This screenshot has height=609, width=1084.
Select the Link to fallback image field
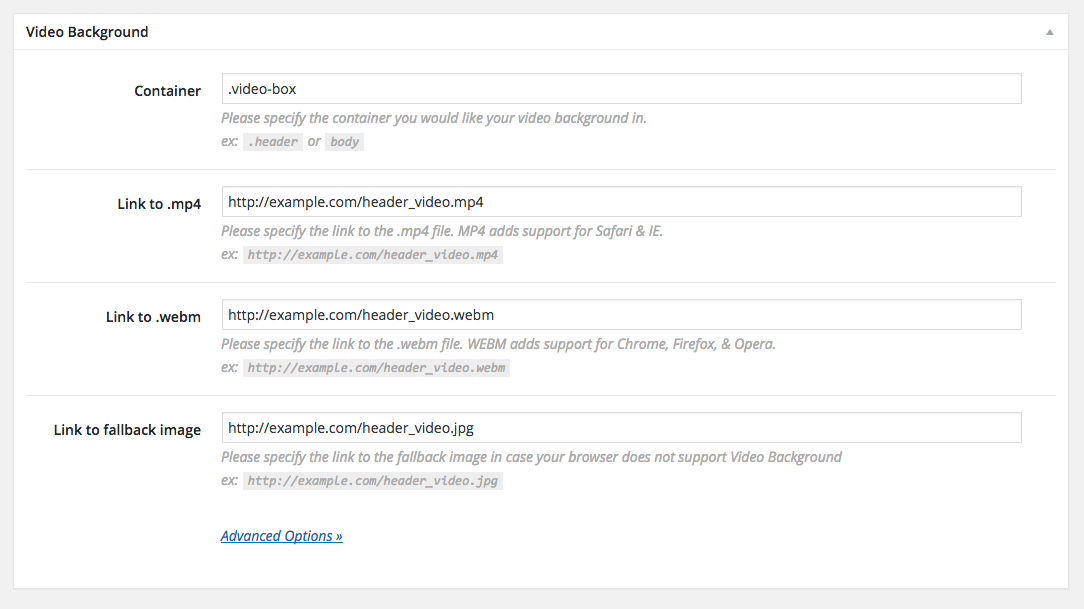click(622, 428)
